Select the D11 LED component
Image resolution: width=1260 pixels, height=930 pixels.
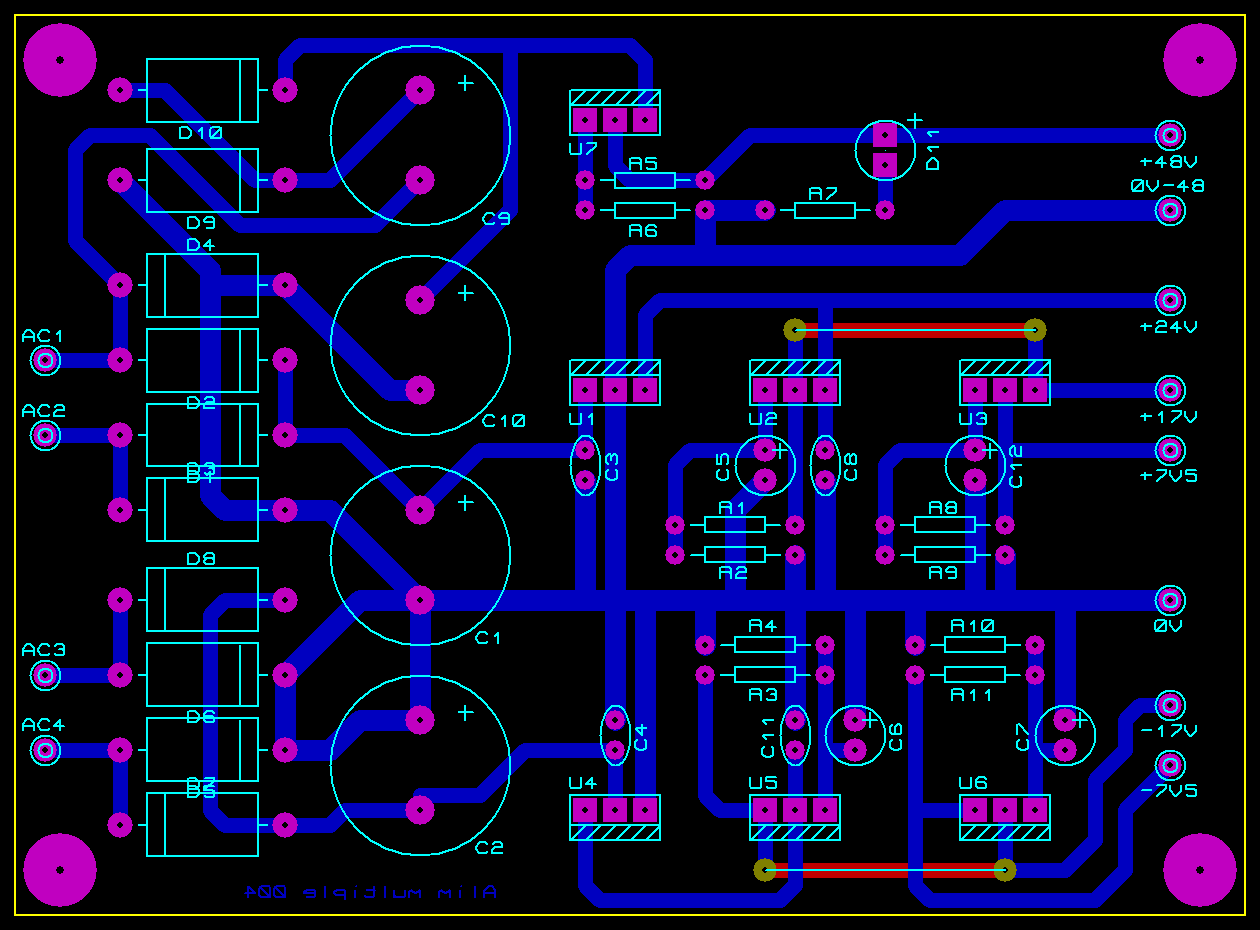coord(885,149)
